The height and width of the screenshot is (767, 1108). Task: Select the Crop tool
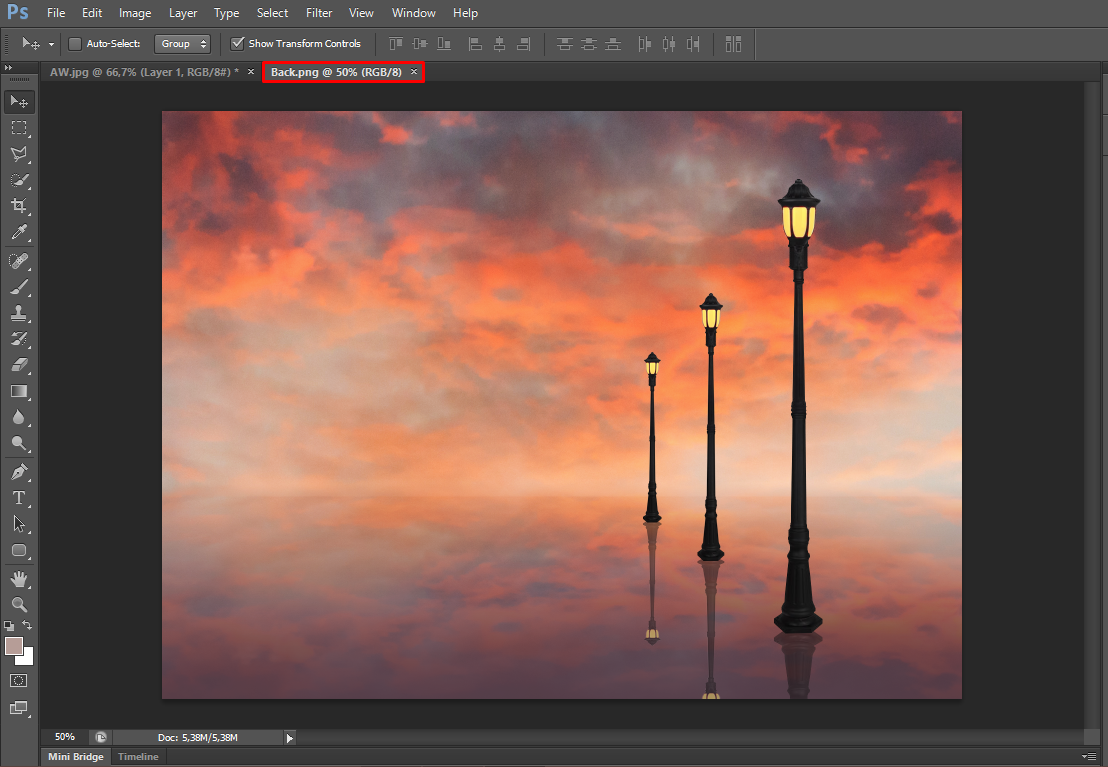coord(19,206)
